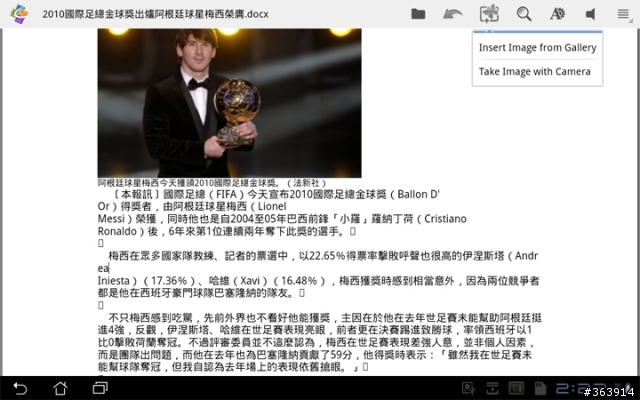Tap the figure '17.36%' in the text
The height and width of the screenshot is (400, 640).
point(169,281)
